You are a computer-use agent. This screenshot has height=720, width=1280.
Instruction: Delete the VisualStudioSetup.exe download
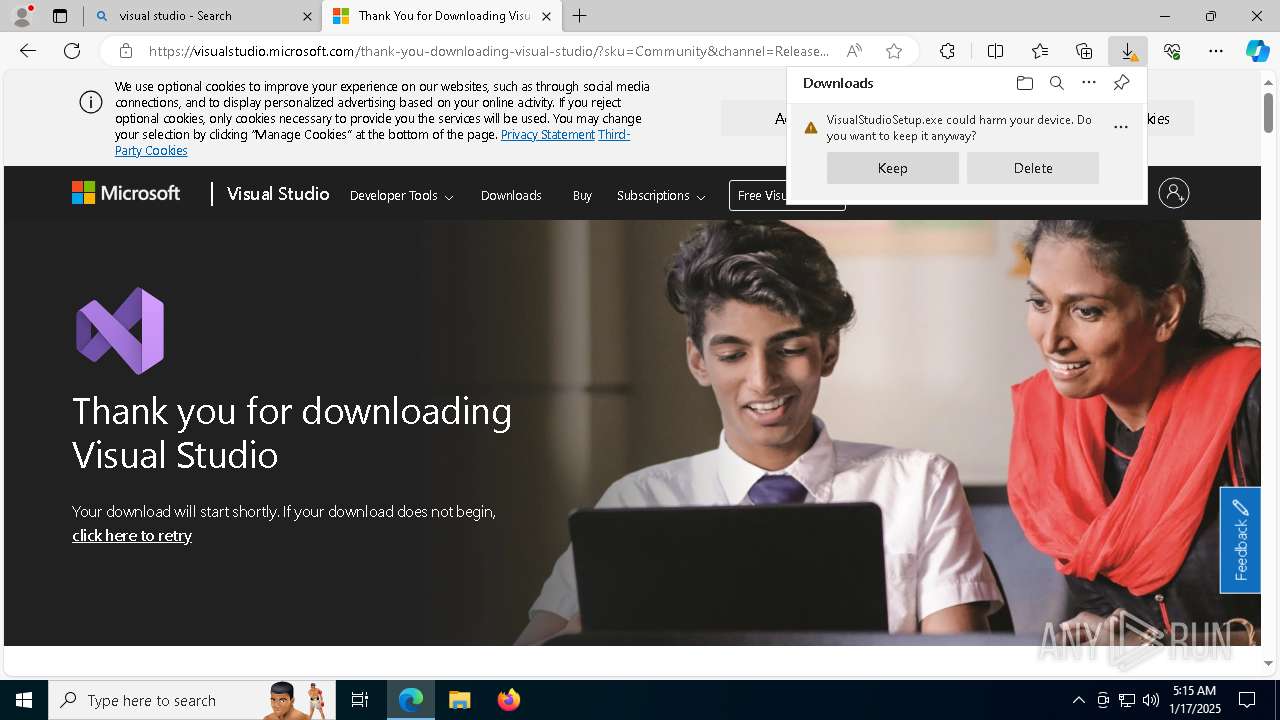coord(1033,168)
